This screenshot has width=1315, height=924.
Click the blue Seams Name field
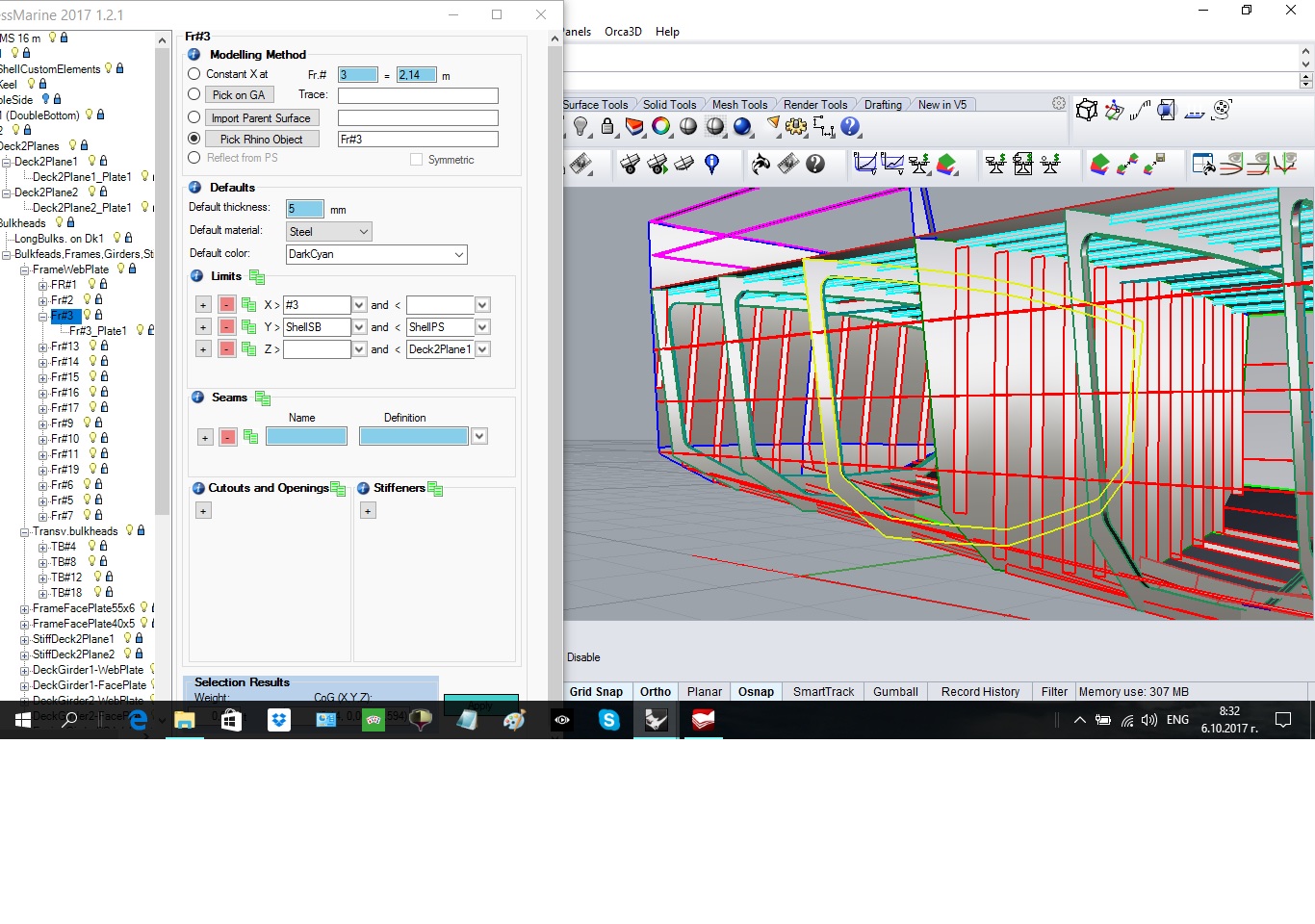click(306, 437)
